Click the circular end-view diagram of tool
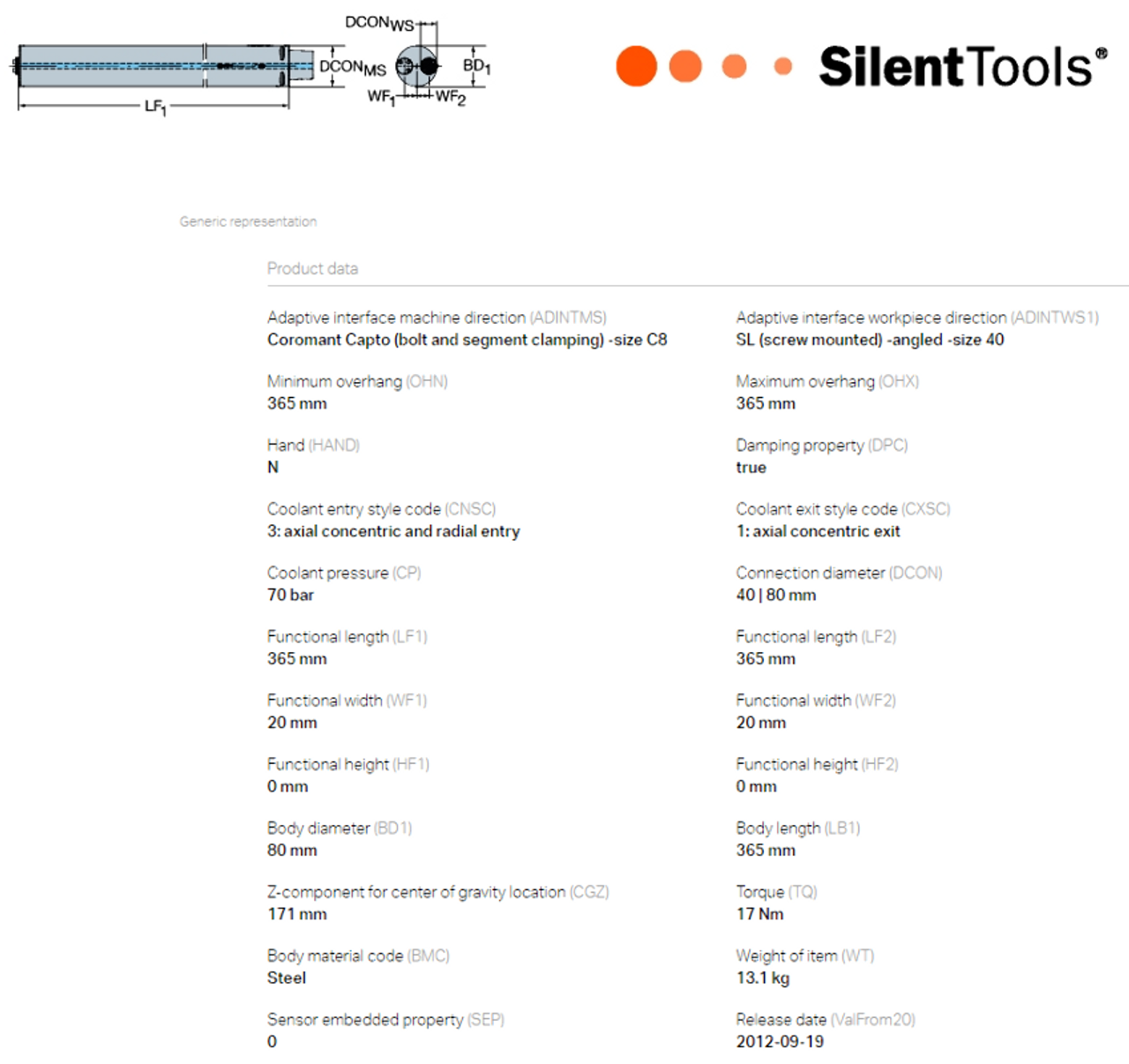The height and width of the screenshot is (1064, 1129). click(417, 66)
